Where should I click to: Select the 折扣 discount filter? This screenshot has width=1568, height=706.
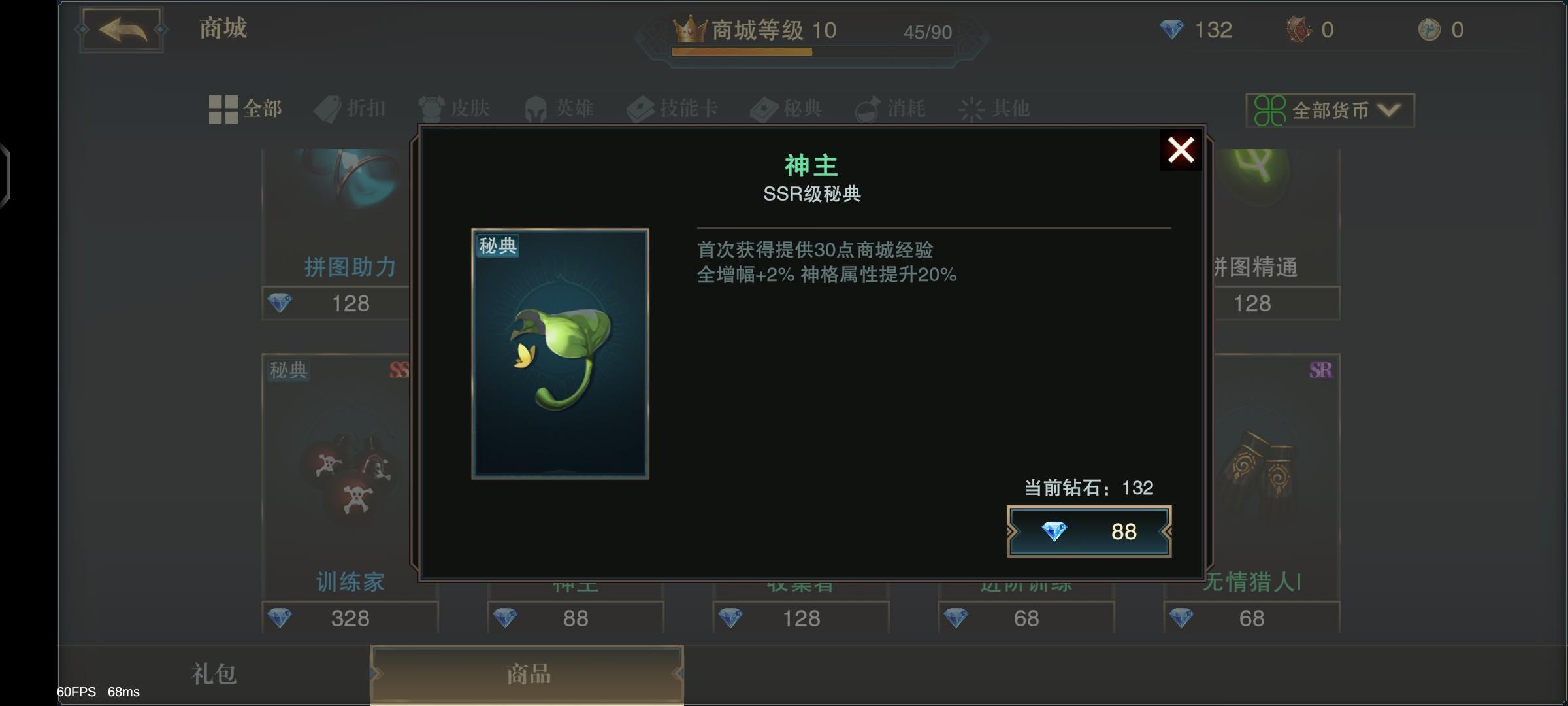coord(350,109)
